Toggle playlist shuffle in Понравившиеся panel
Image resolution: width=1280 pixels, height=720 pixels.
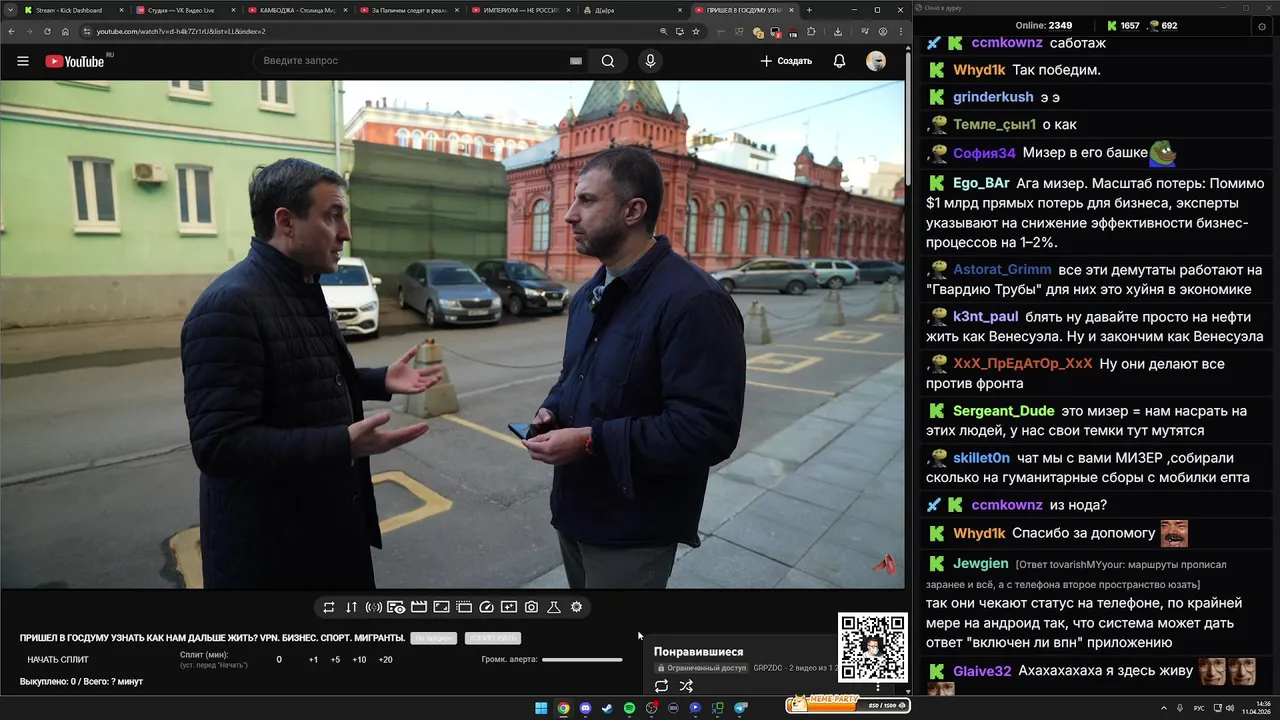[686, 686]
